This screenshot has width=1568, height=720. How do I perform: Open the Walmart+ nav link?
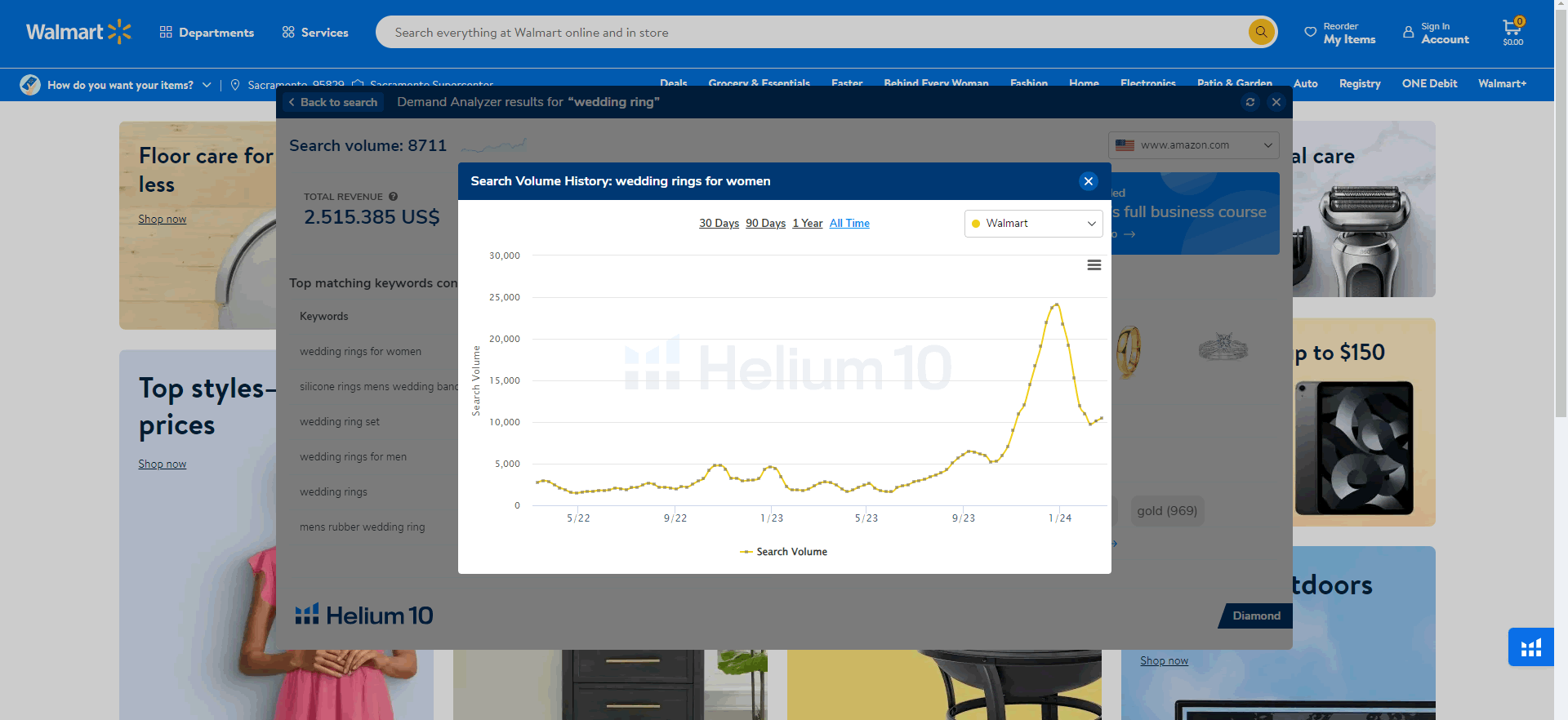click(1502, 83)
